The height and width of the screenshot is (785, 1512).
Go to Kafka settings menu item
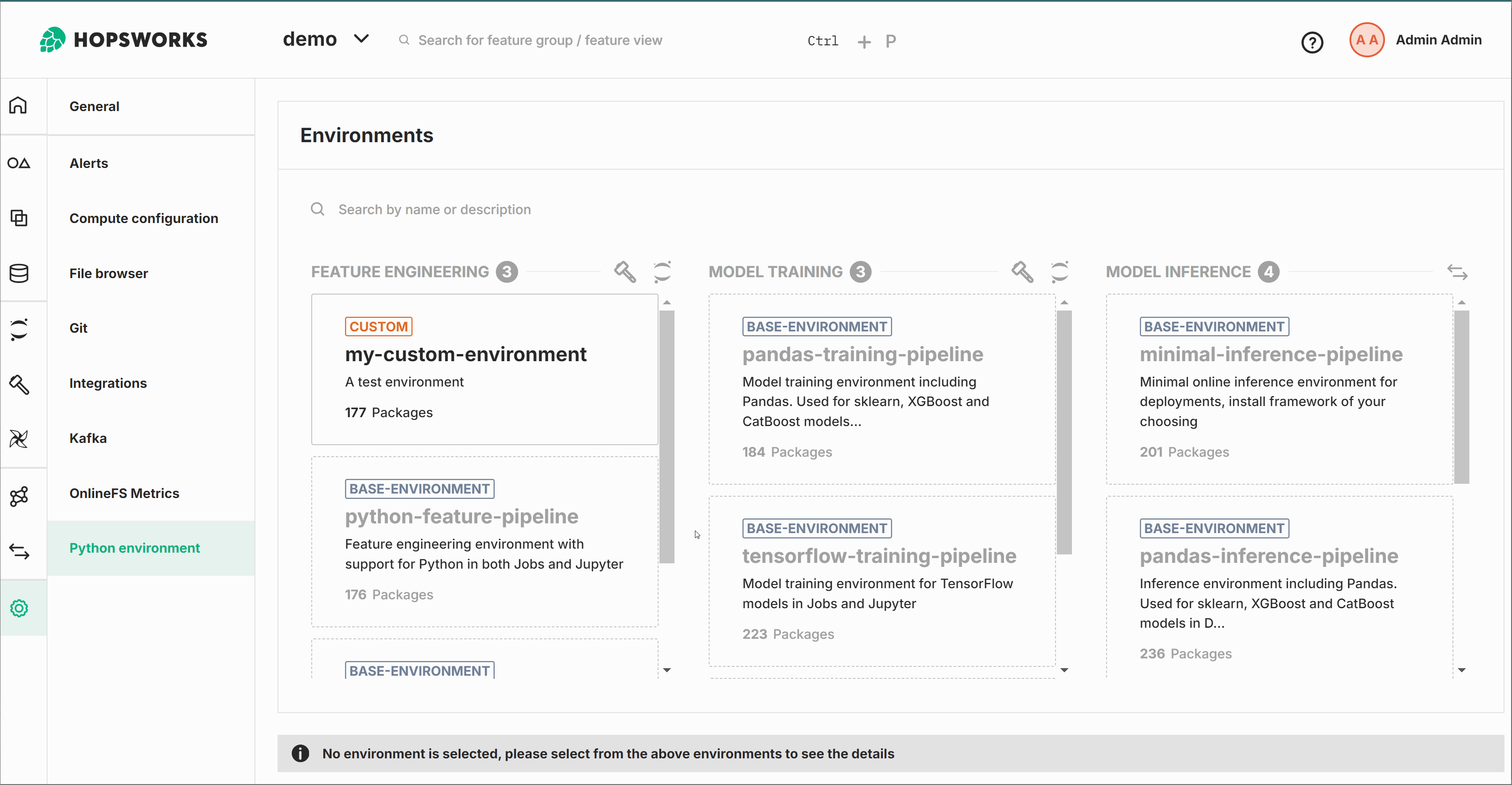(88, 438)
